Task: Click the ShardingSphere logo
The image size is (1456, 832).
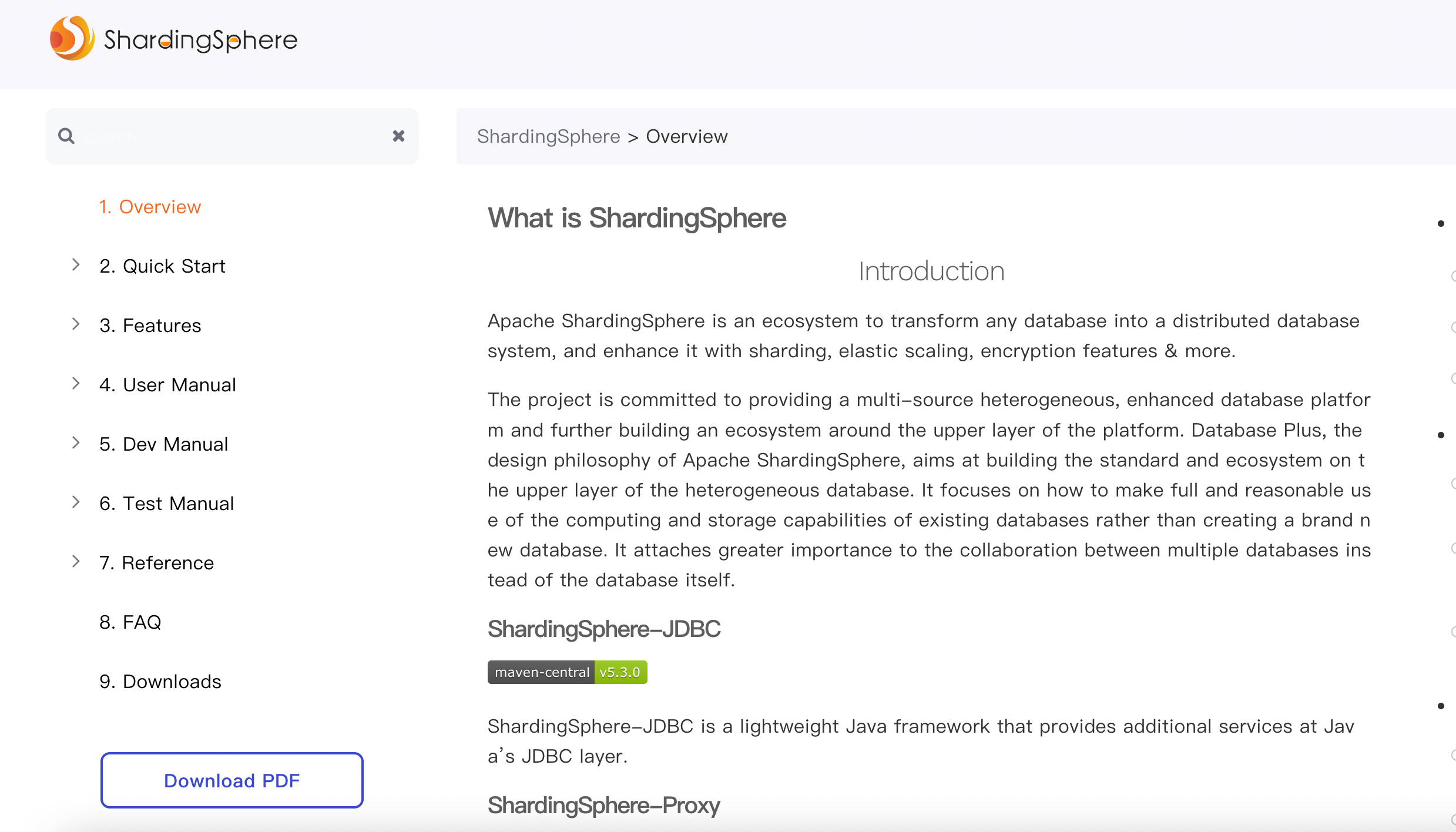Action: click(173, 38)
